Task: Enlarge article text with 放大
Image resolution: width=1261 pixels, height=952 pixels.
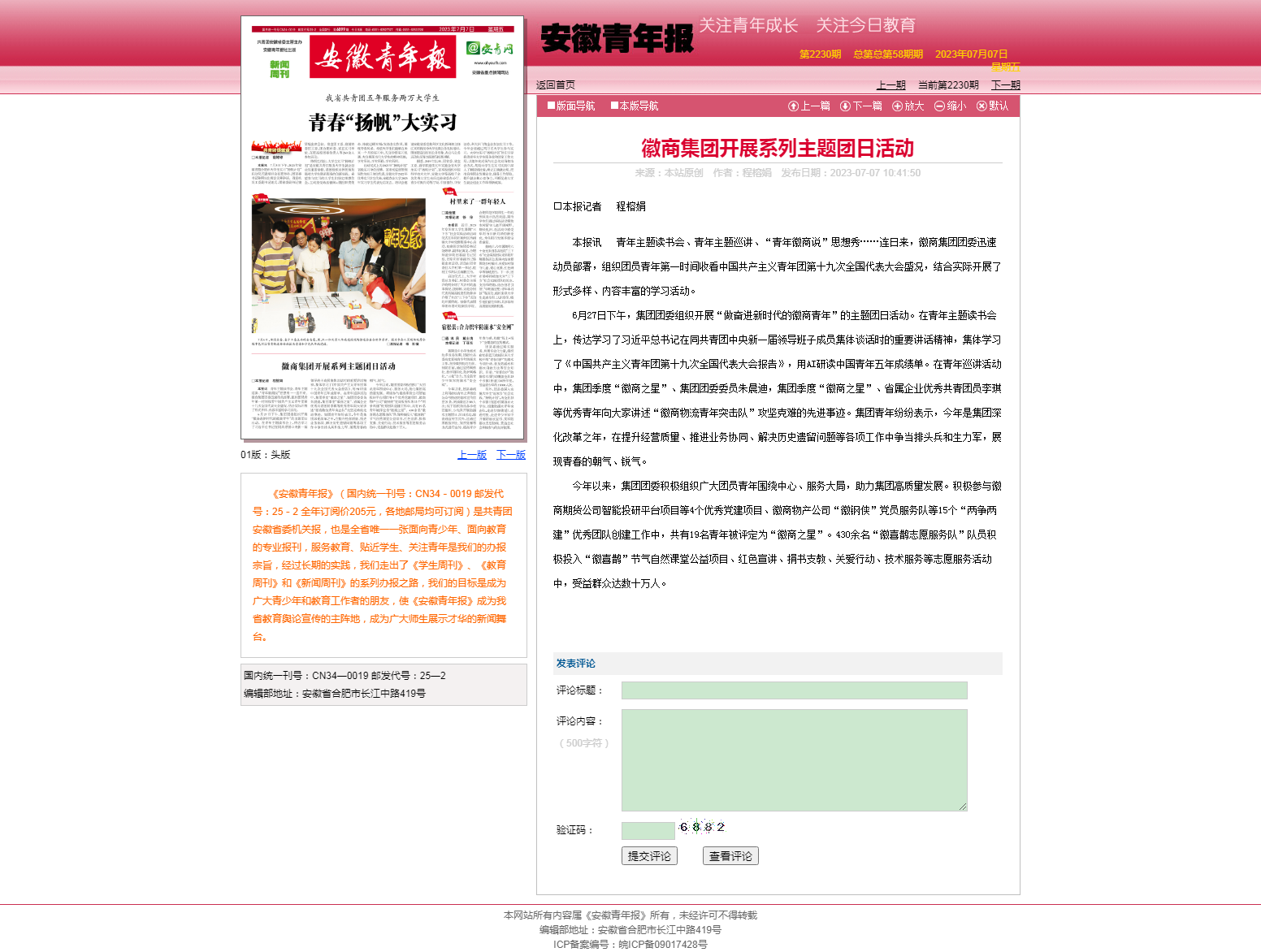Action: tap(908, 106)
